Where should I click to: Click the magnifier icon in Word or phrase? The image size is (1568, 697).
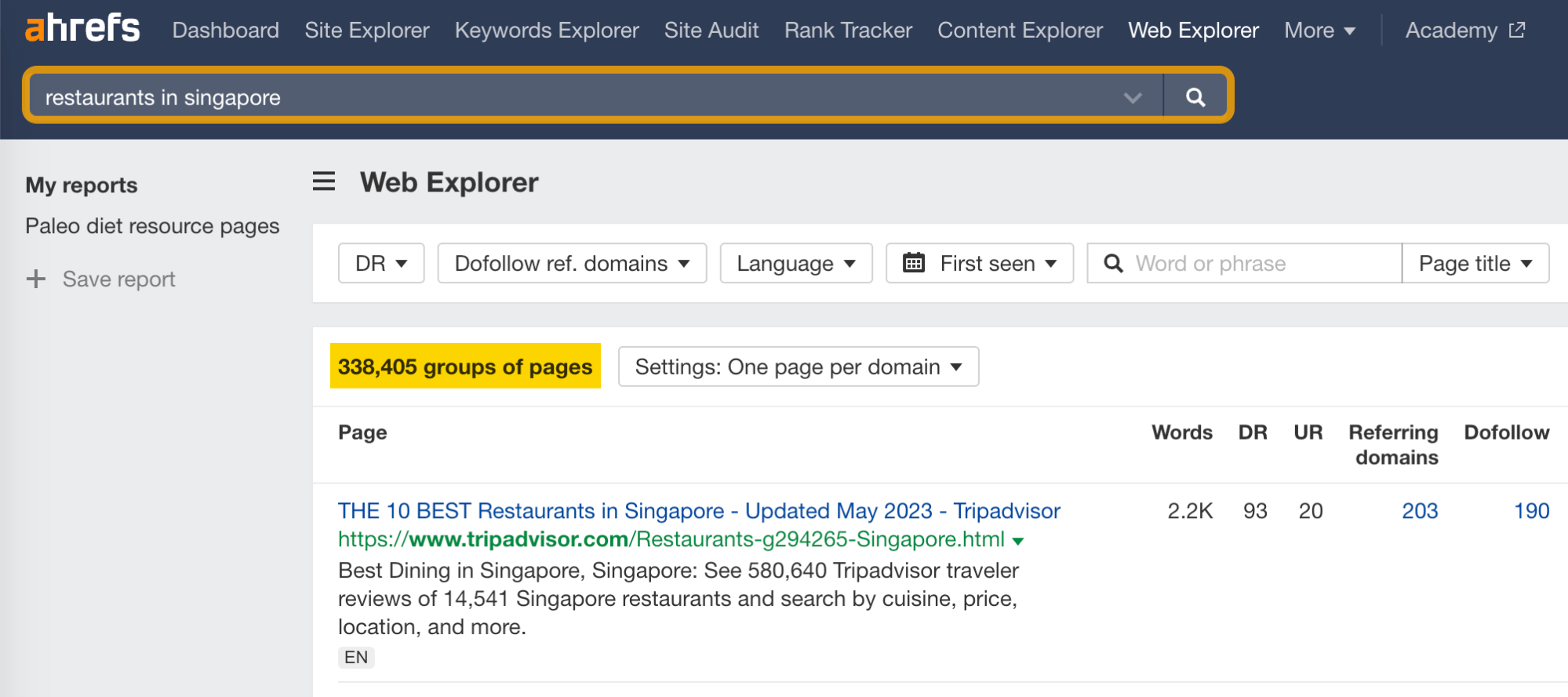(1113, 263)
